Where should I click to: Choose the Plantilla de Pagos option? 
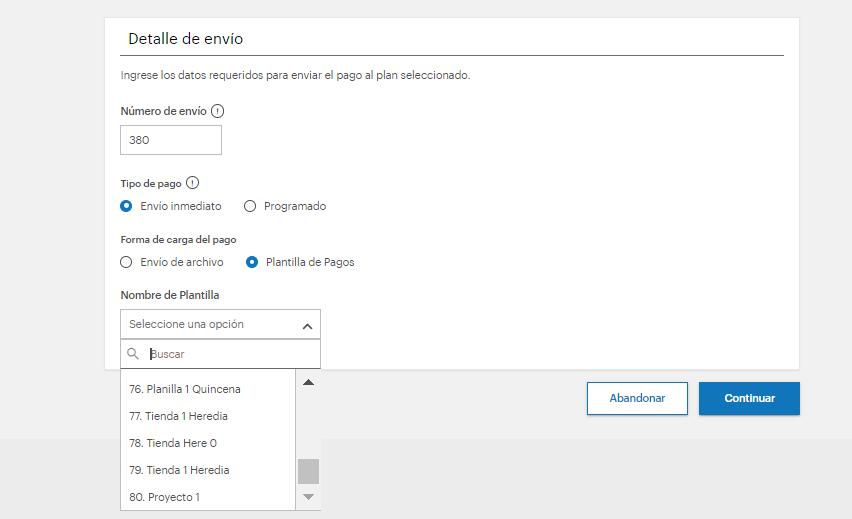point(252,262)
